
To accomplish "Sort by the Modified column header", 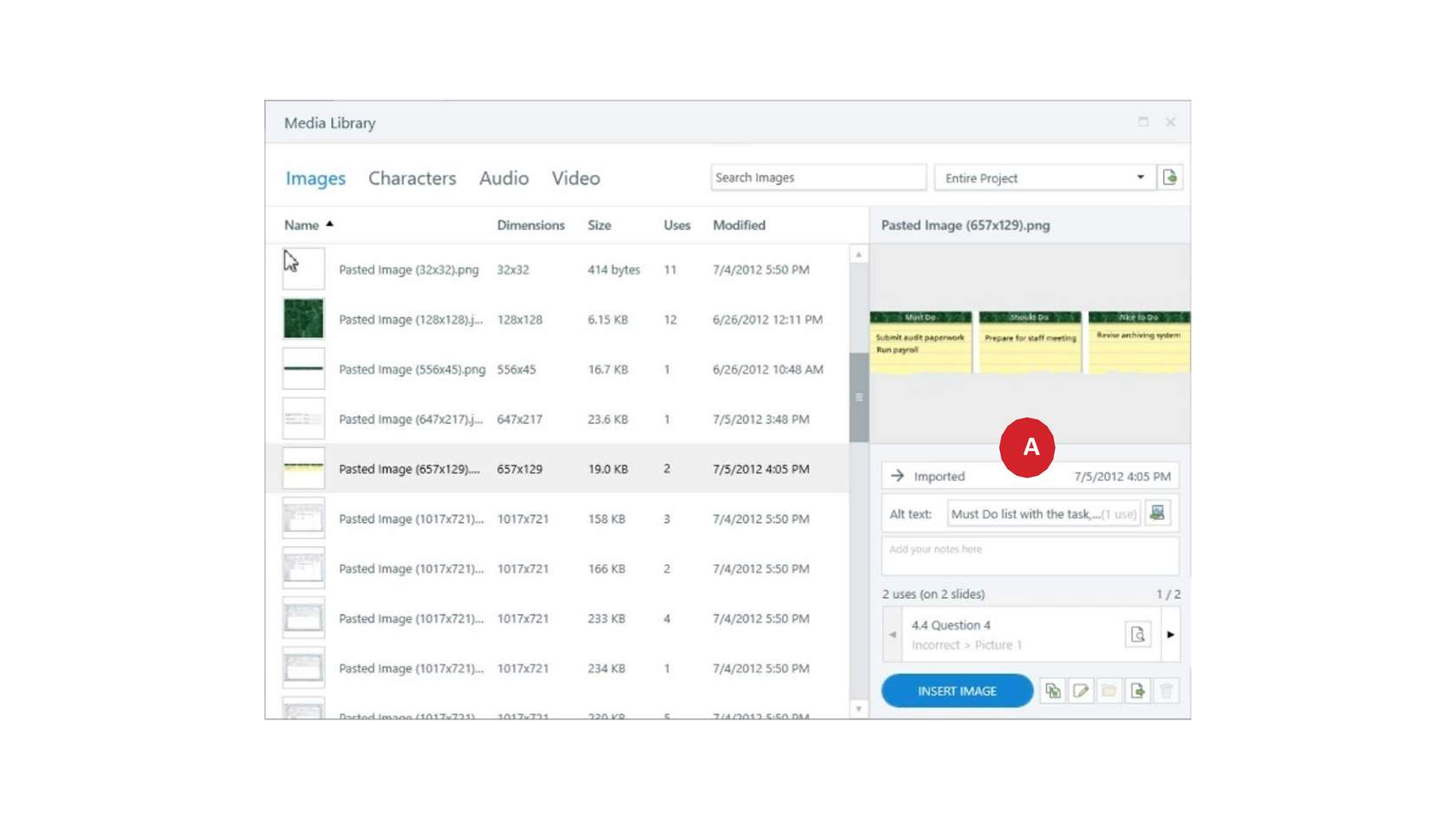I will 739,225.
